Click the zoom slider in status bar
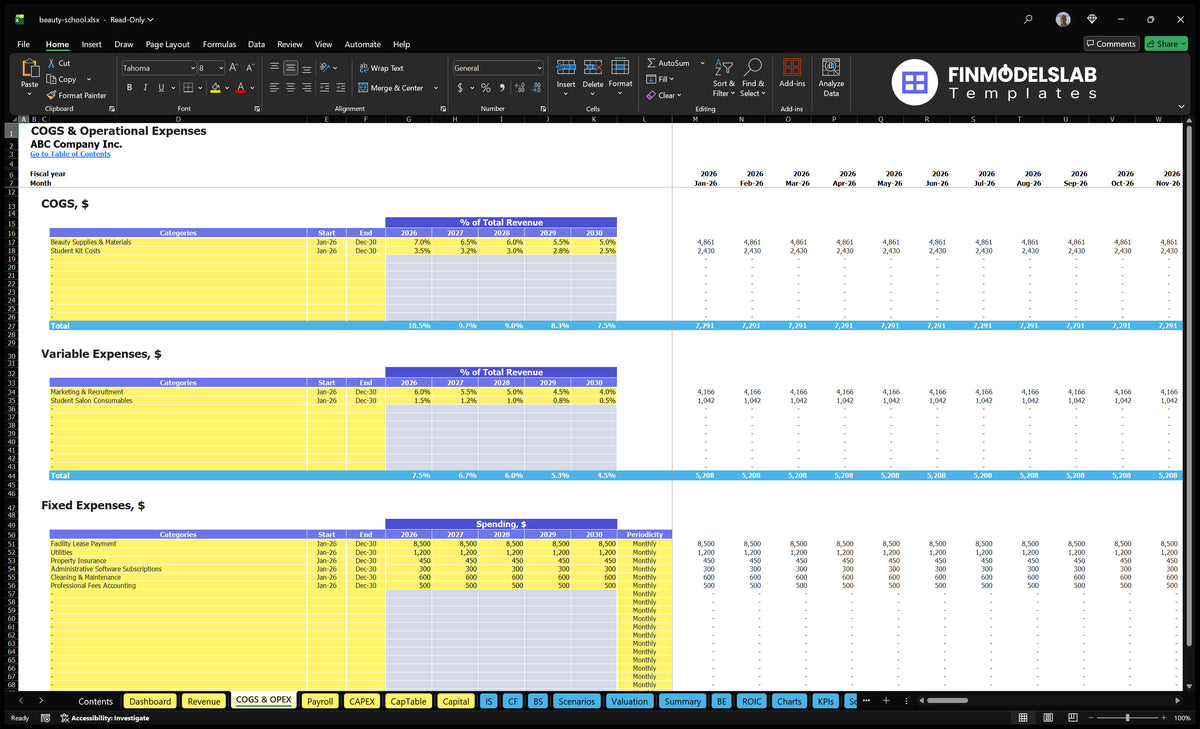The image size is (1200, 729). pyautogui.click(x=1127, y=718)
